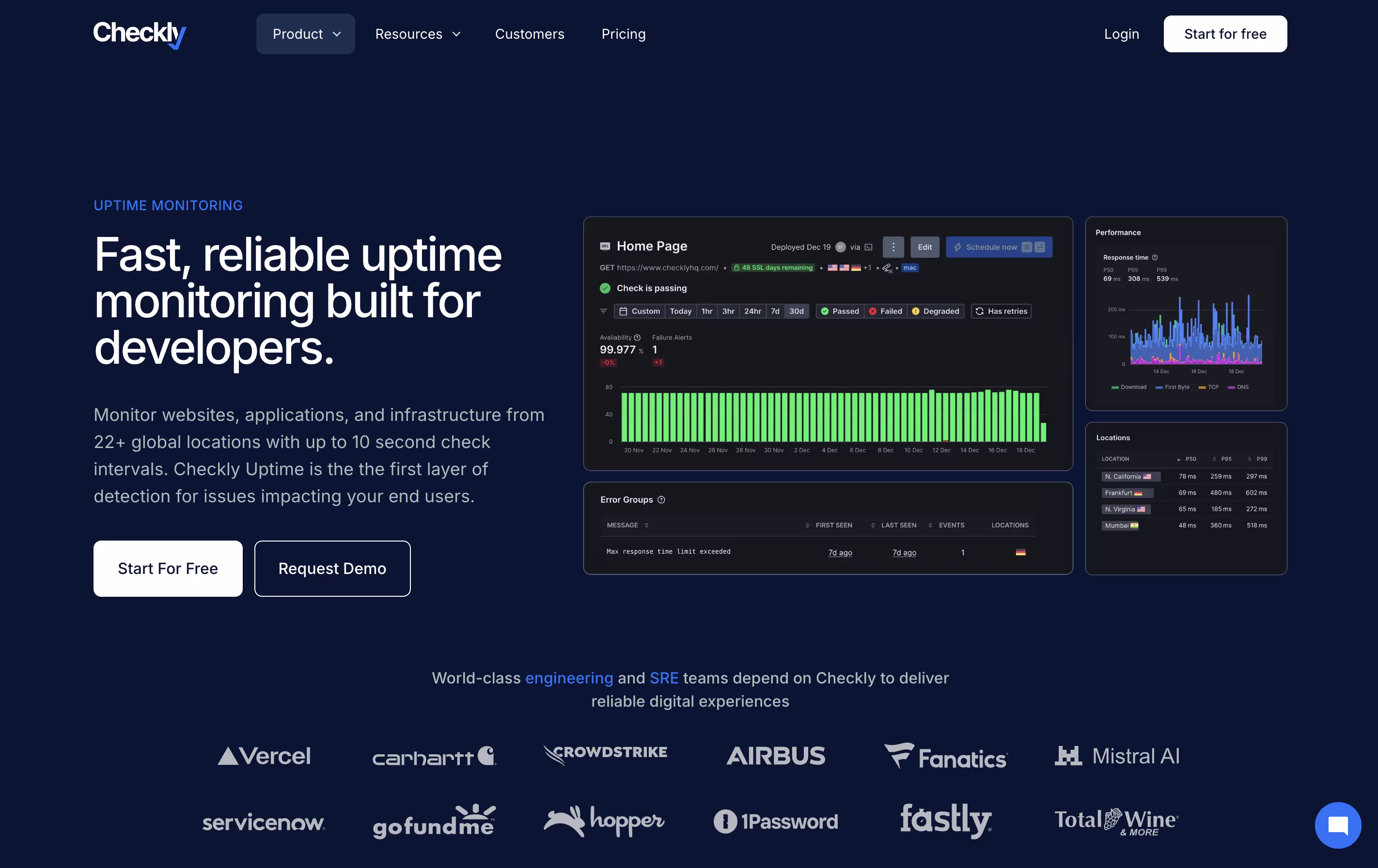The image size is (1378, 868).
Task: Open the Pricing page
Action: (623, 34)
